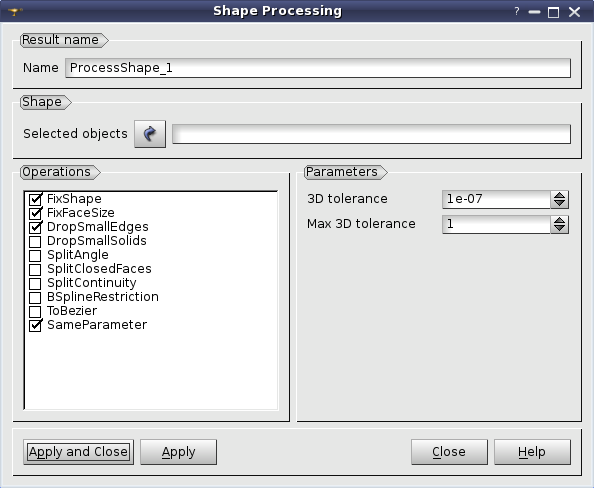Click the blue arrow selection button

click(150, 134)
